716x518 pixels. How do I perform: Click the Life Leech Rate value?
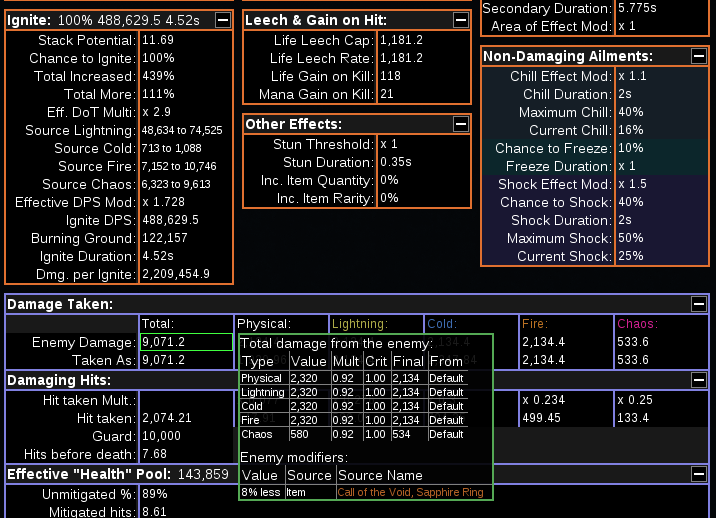pos(401,58)
